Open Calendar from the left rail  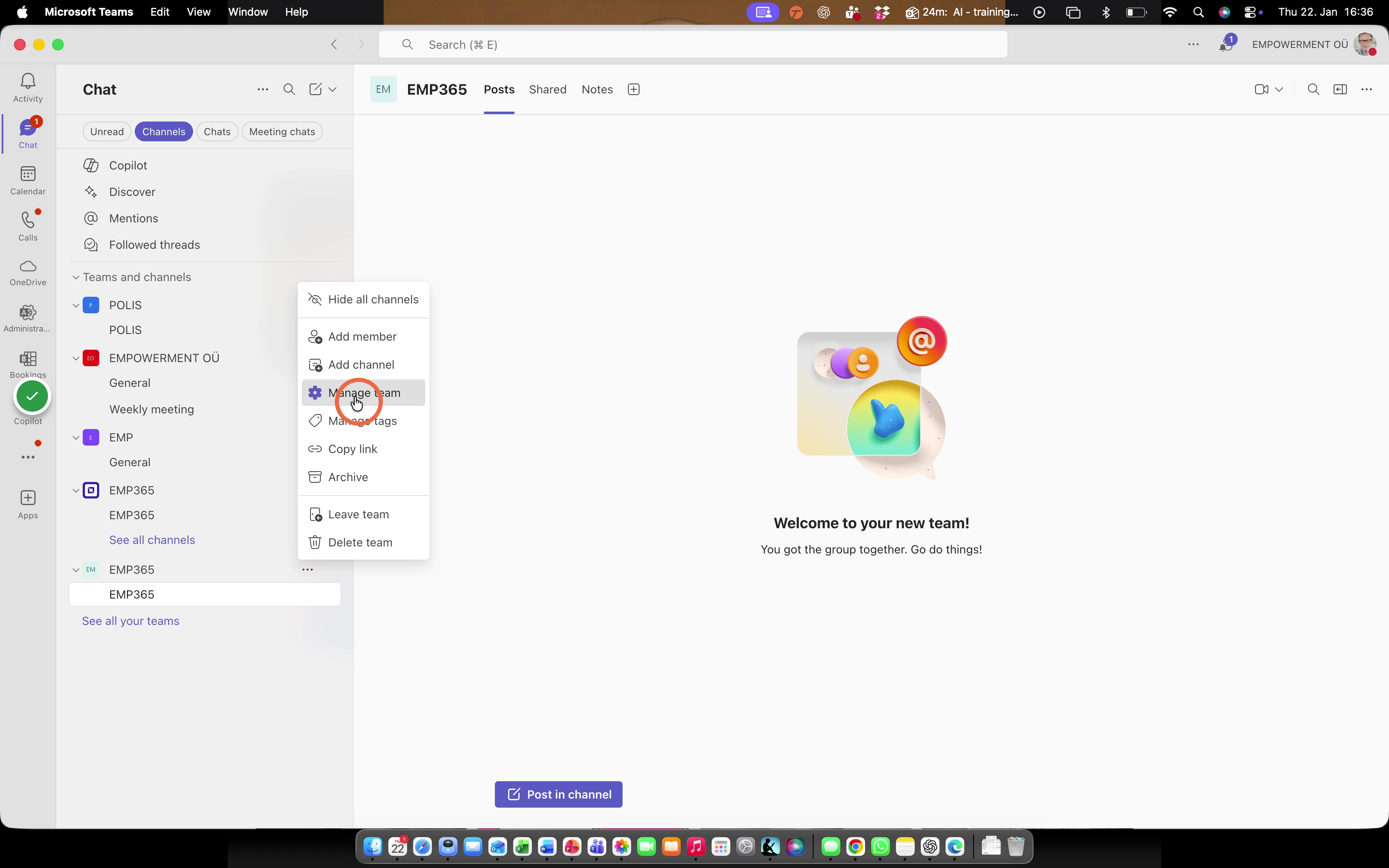pos(28,180)
